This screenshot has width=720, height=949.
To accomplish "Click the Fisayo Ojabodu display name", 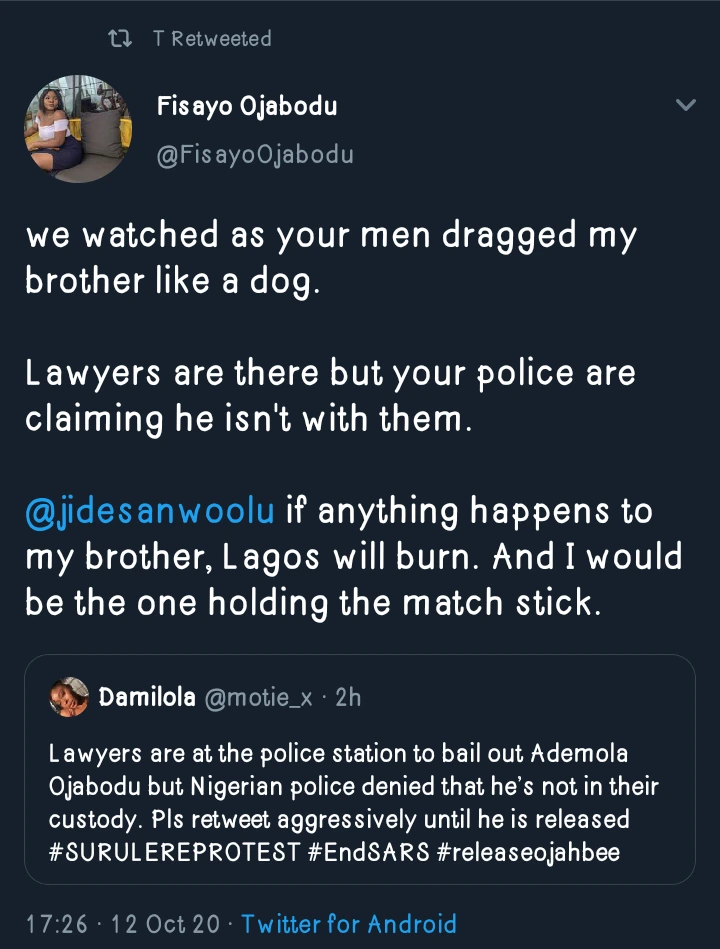I will [x=247, y=107].
